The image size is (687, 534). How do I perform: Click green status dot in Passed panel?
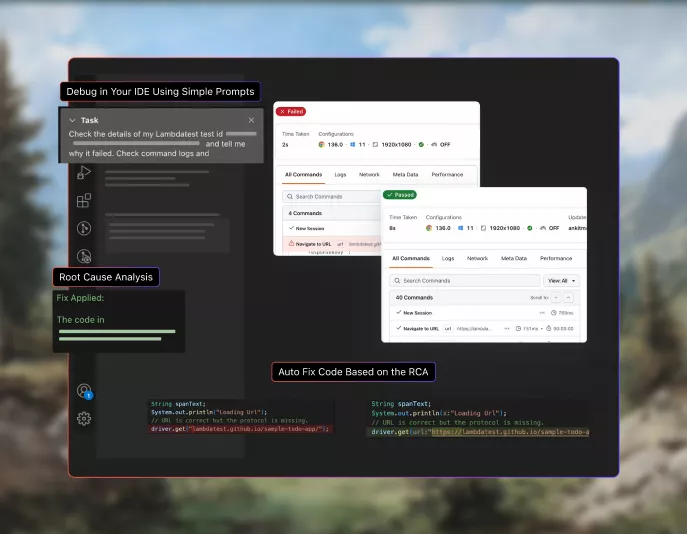pyautogui.click(x=530, y=228)
